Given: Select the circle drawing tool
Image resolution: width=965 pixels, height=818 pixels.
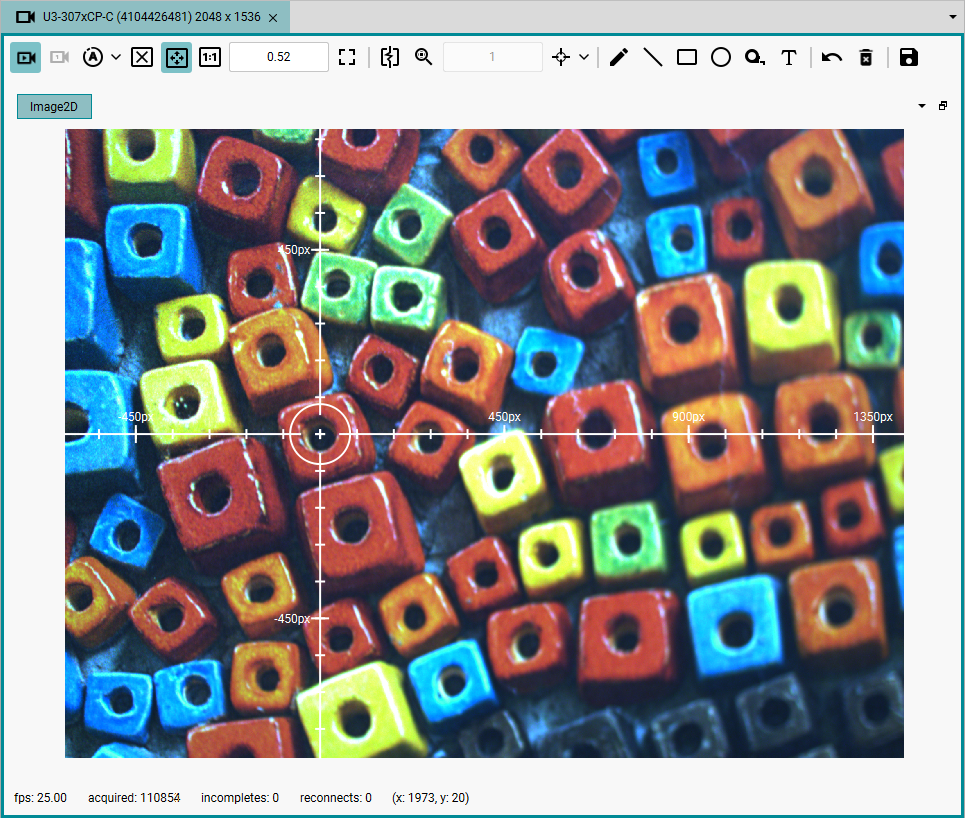Looking at the screenshot, I should [721, 57].
